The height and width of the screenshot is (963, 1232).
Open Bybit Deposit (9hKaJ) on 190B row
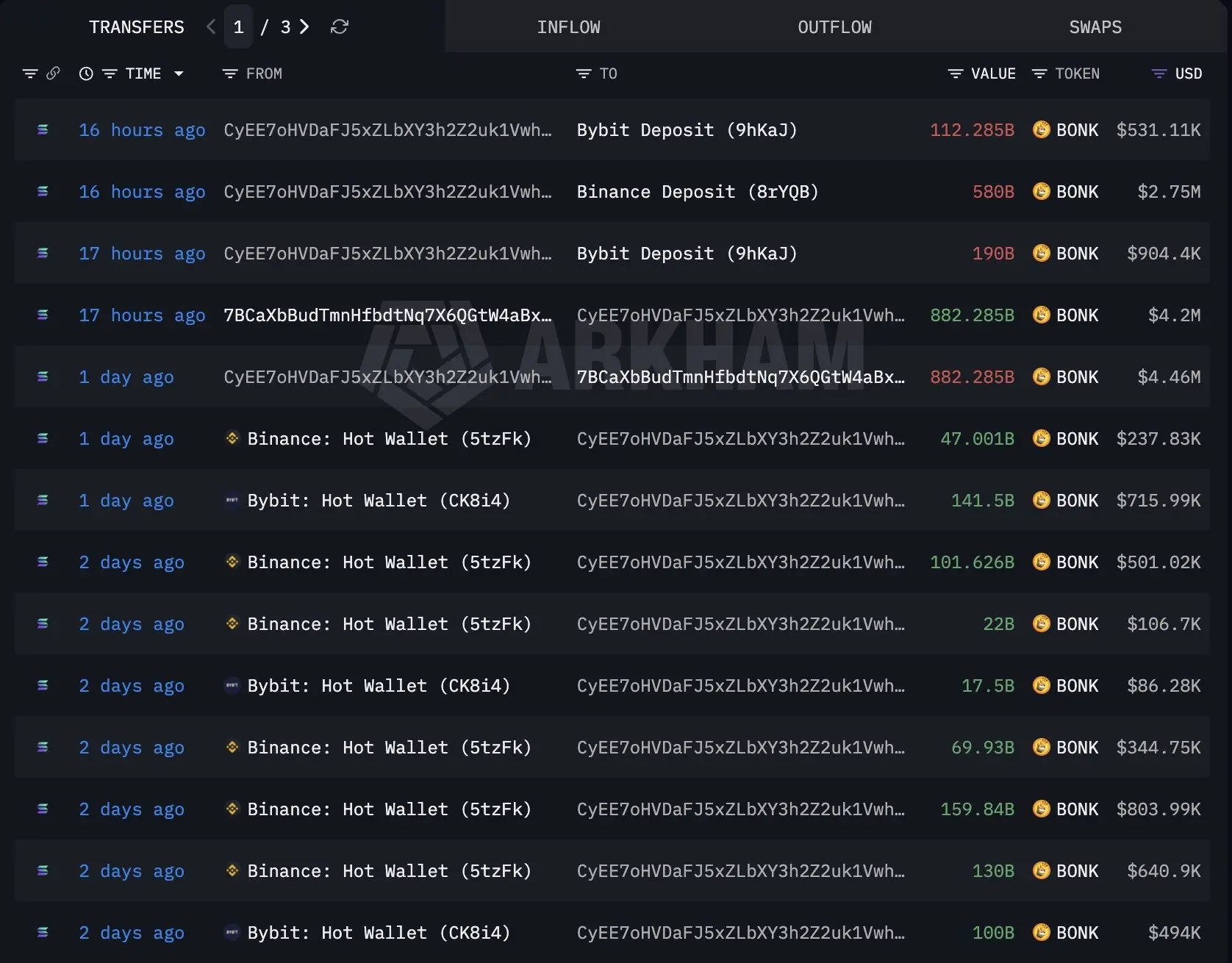(687, 254)
